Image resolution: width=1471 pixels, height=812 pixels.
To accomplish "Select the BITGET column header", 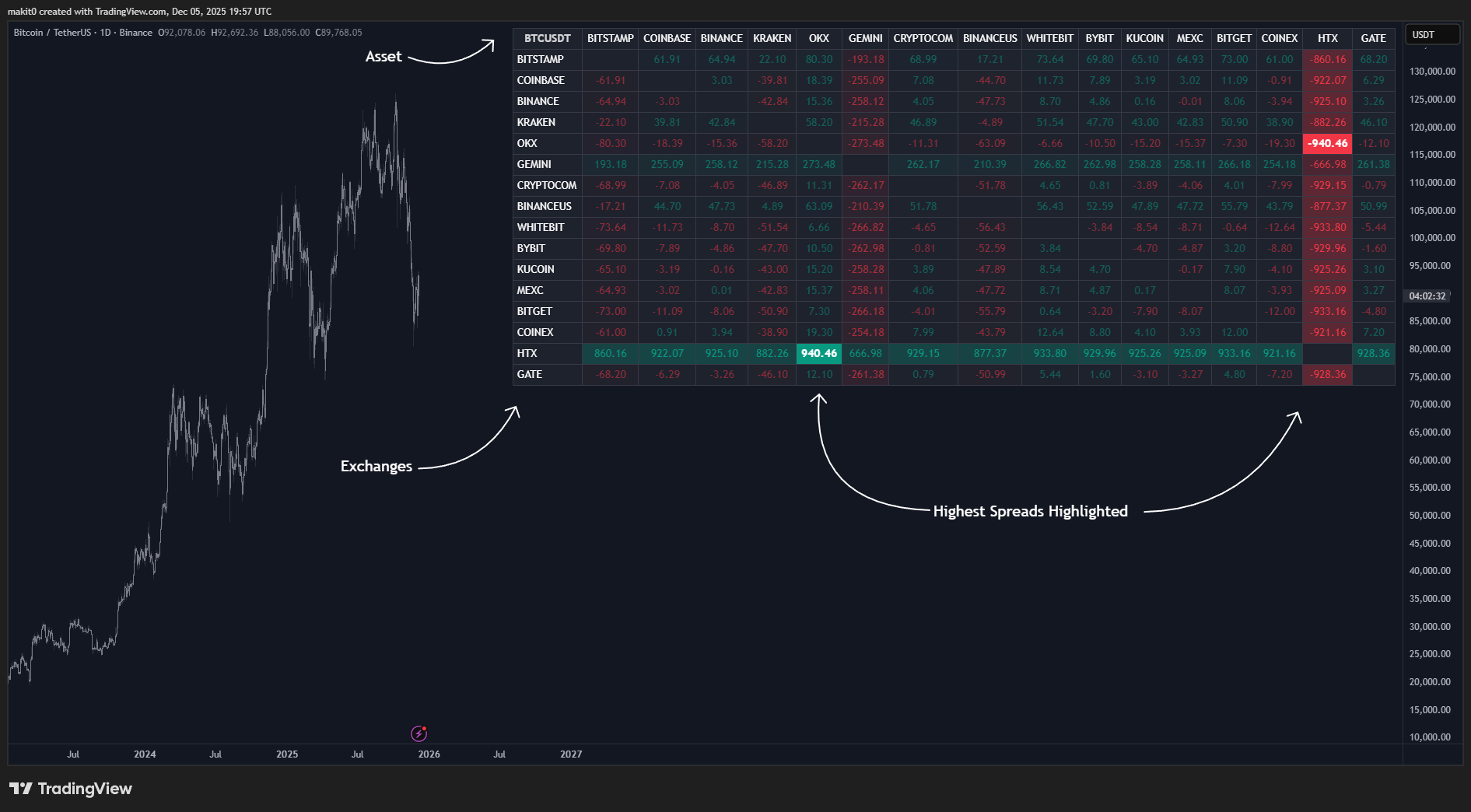I will [1235, 38].
